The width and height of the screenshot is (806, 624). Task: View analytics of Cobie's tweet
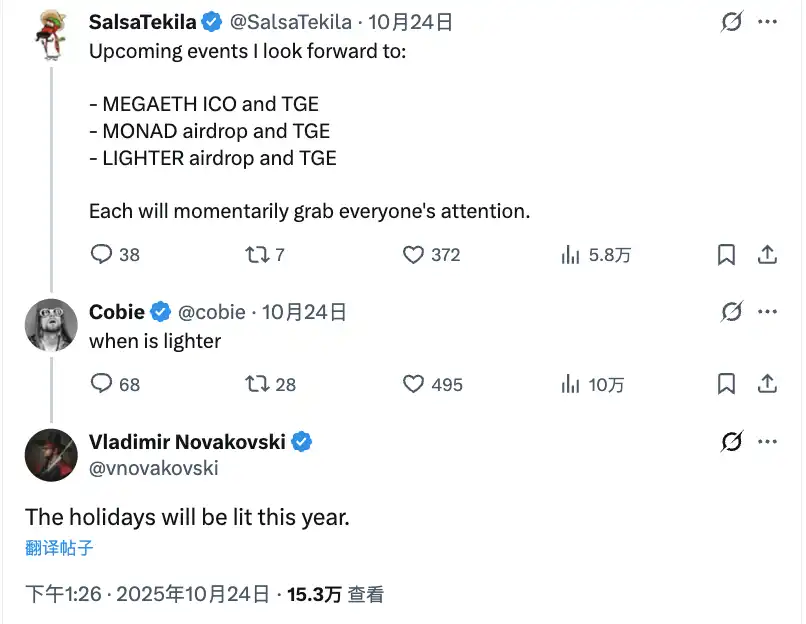click(571, 384)
